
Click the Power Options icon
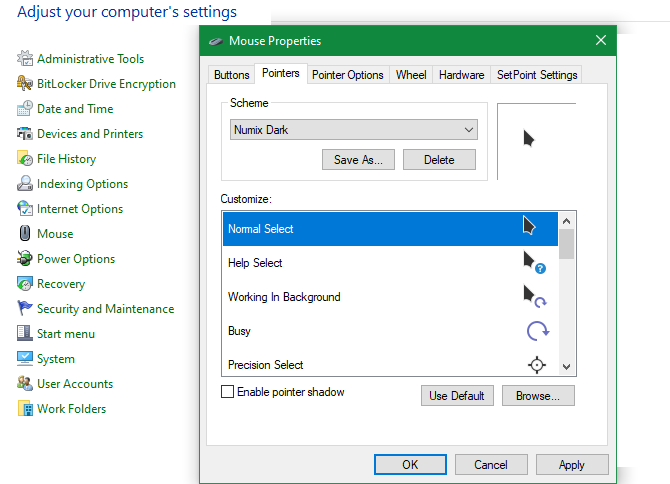click(x=25, y=258)
